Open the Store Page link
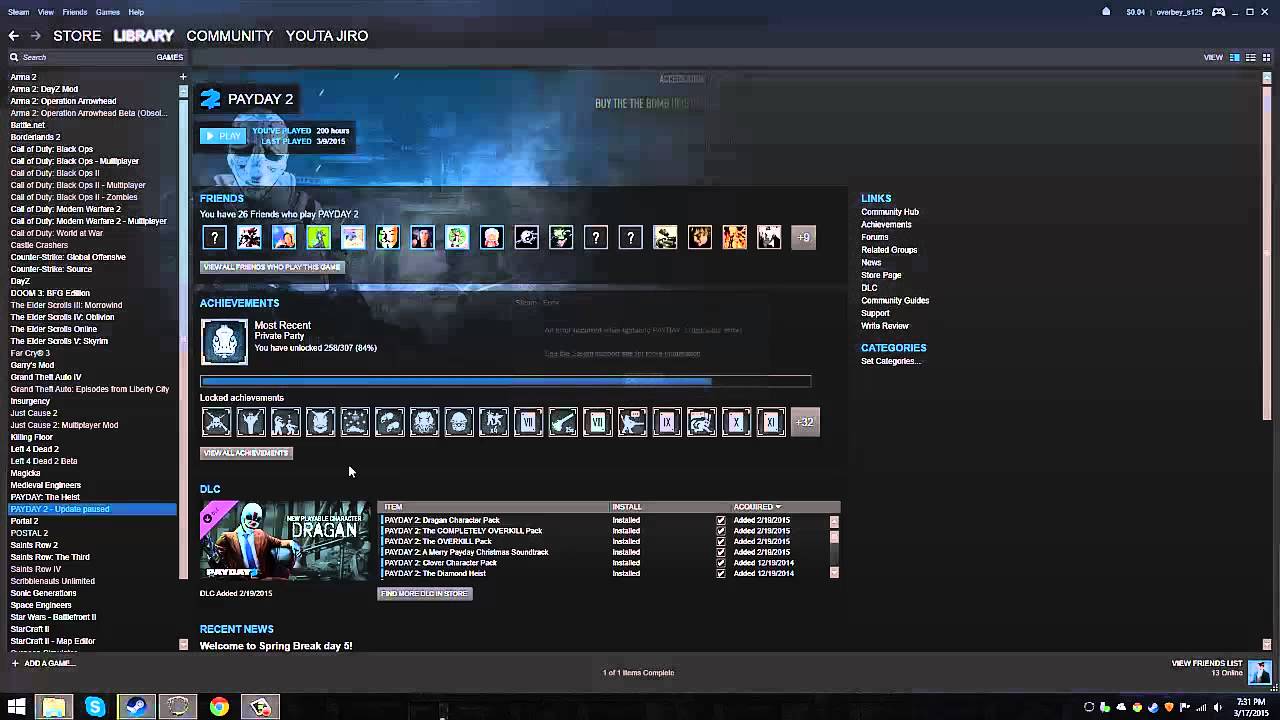Viewport: 1280px width, 720px height. click(x=881, y=275)
